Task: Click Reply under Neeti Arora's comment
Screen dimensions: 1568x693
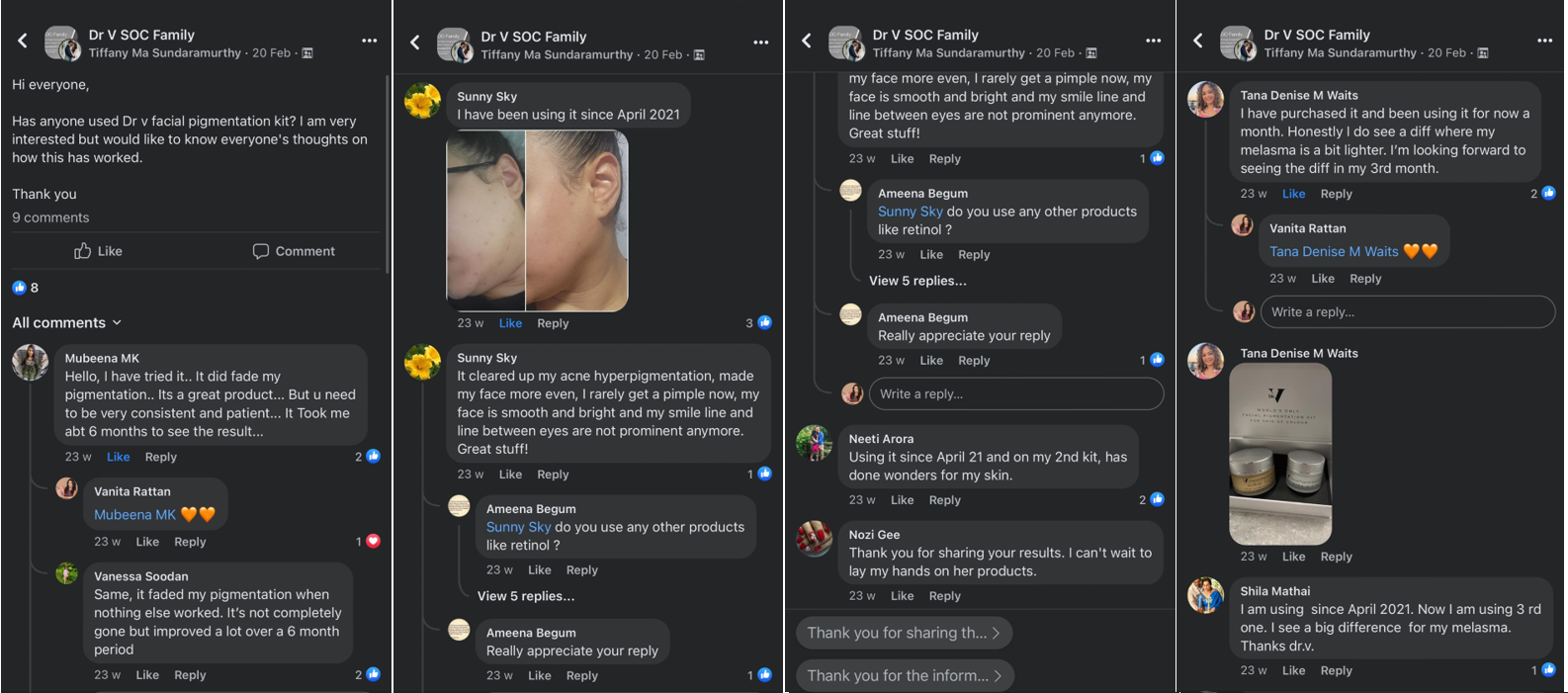Action: click(944, 500)
